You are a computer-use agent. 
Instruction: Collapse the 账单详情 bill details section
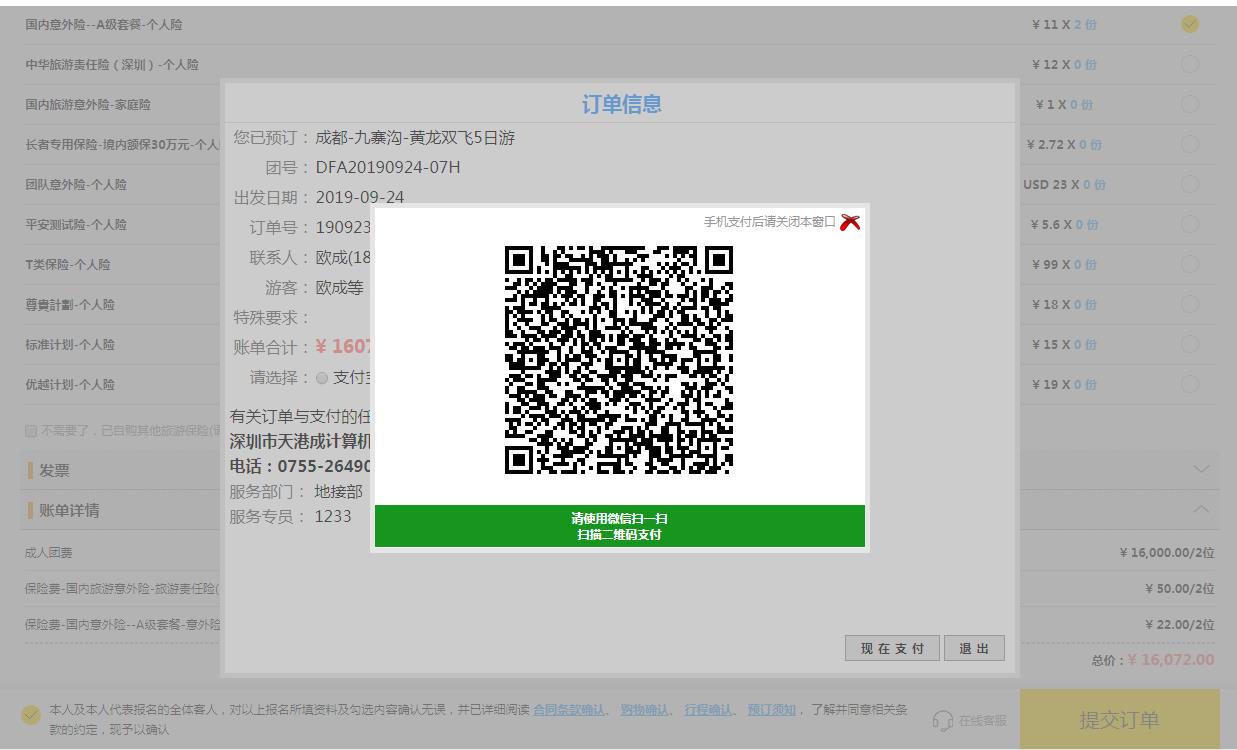point(1202,509)
